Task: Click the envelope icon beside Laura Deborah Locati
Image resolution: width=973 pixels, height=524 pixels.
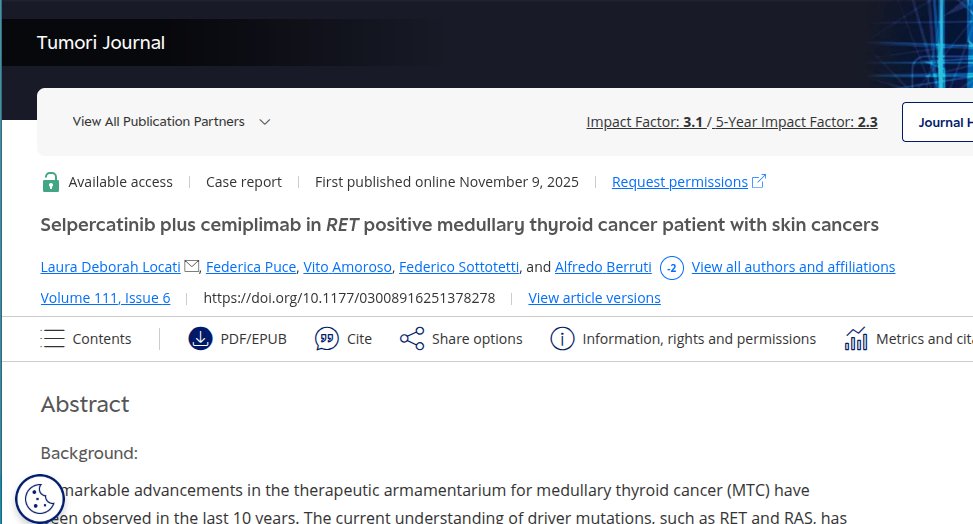Action: 192,266
